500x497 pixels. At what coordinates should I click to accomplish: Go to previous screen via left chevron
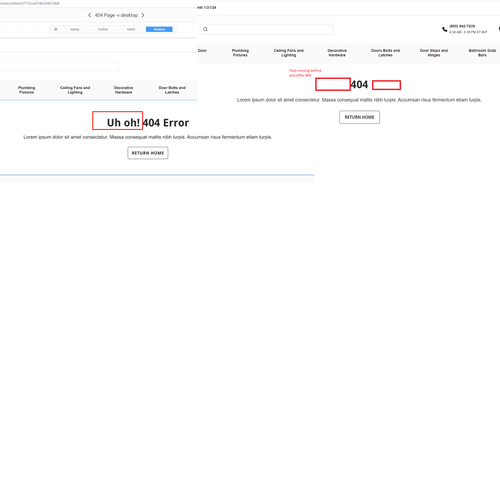(89, 15)
